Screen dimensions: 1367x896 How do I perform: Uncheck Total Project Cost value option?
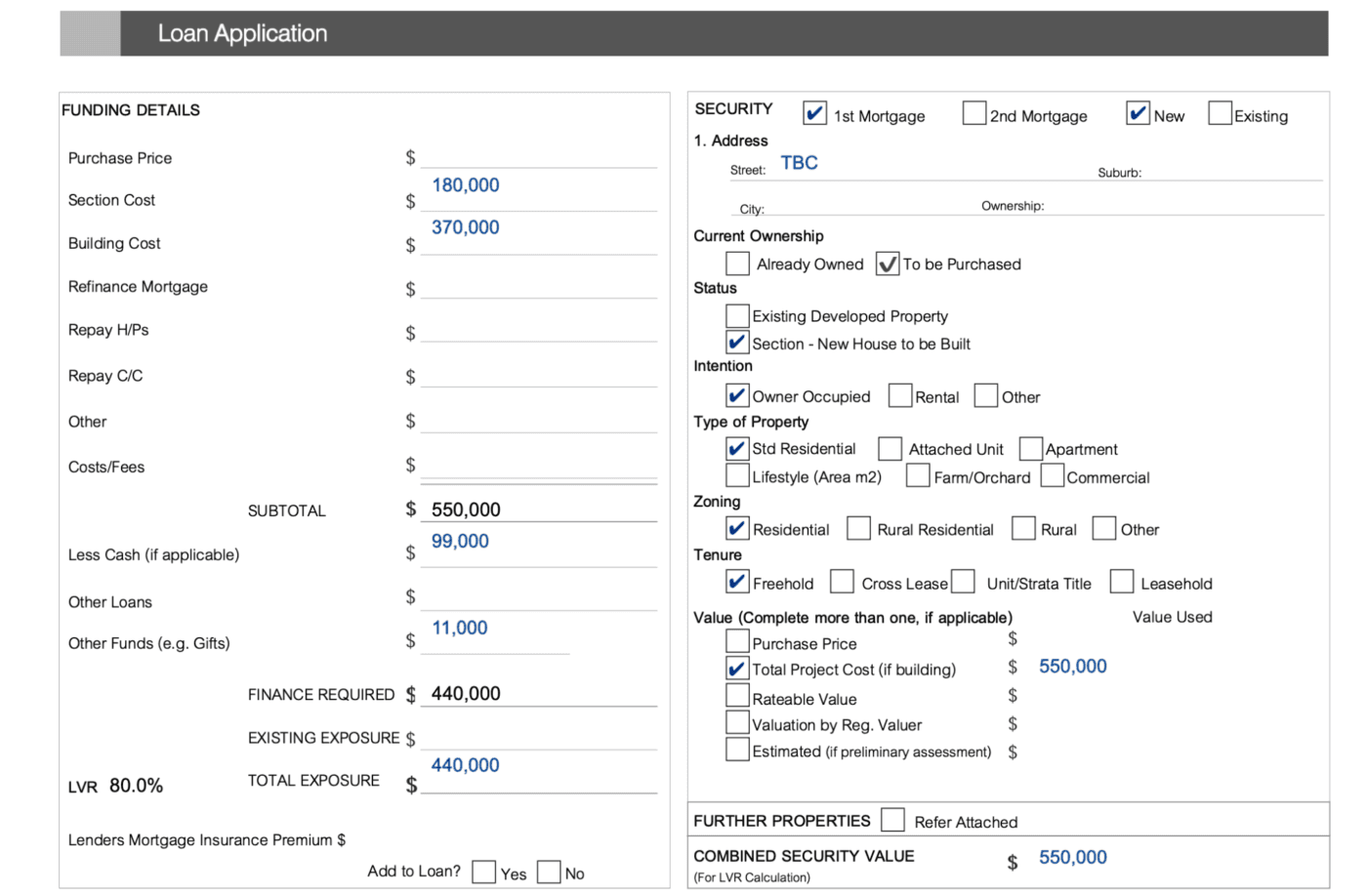pyautogui.click(x=737, y=668)
